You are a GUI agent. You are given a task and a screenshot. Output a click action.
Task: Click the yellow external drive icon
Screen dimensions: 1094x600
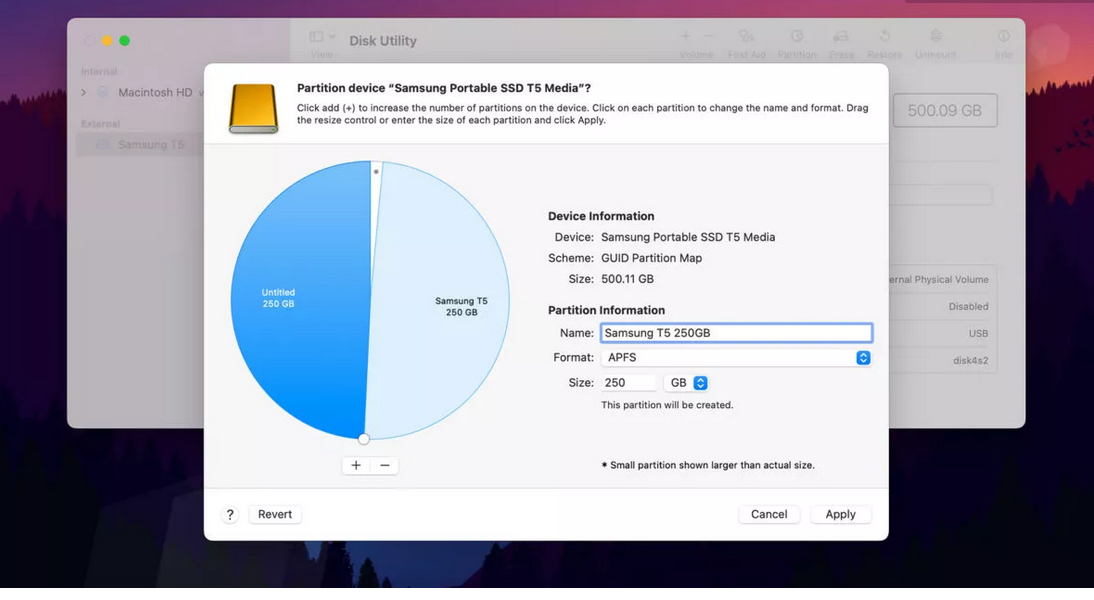(x=253, y=108)
